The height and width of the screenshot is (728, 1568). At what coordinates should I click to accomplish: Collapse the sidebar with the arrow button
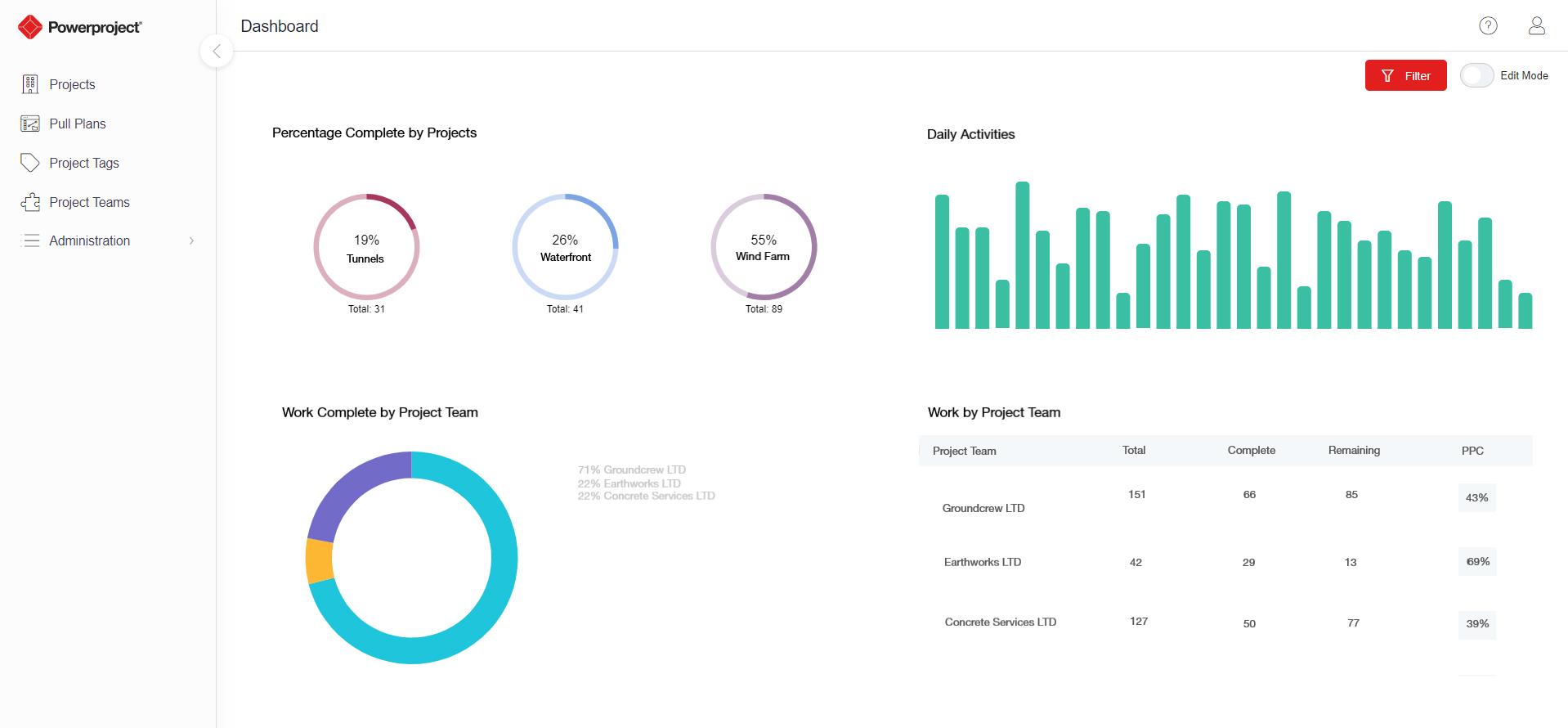click(217, 52)
